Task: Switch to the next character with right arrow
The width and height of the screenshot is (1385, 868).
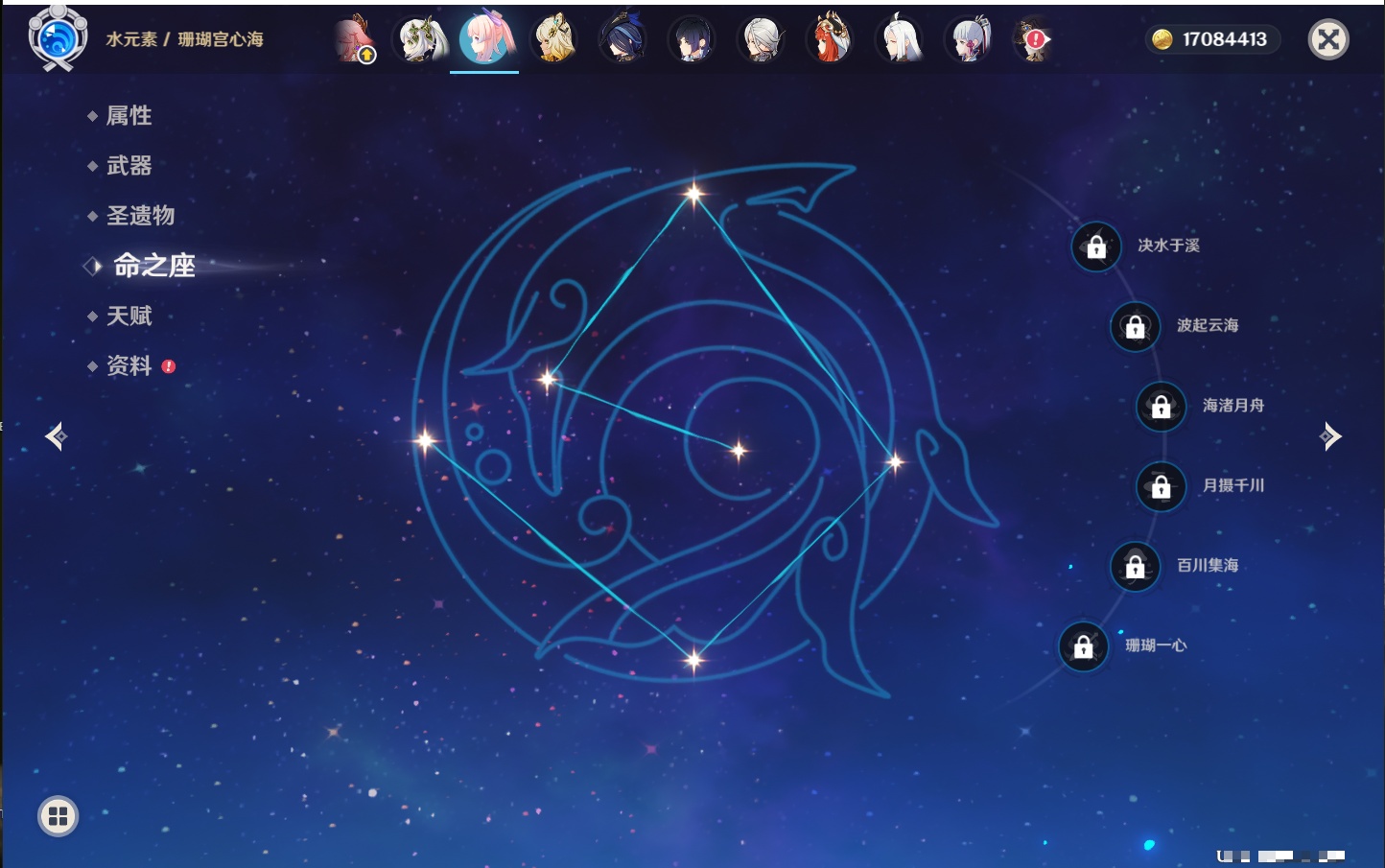Action: 1330,436
